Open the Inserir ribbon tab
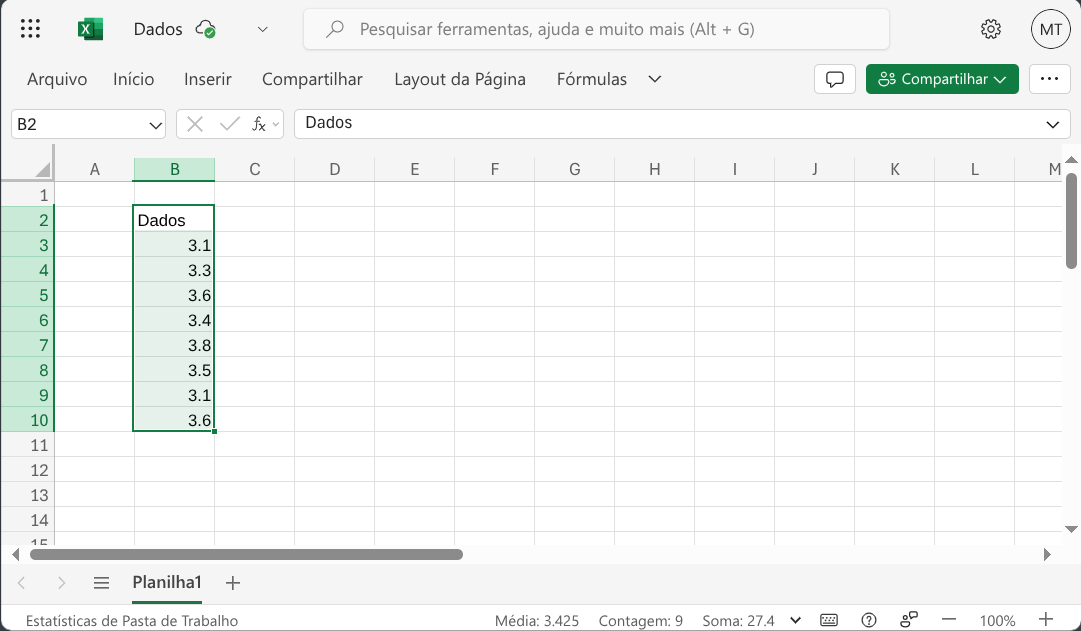 point(208,79)
